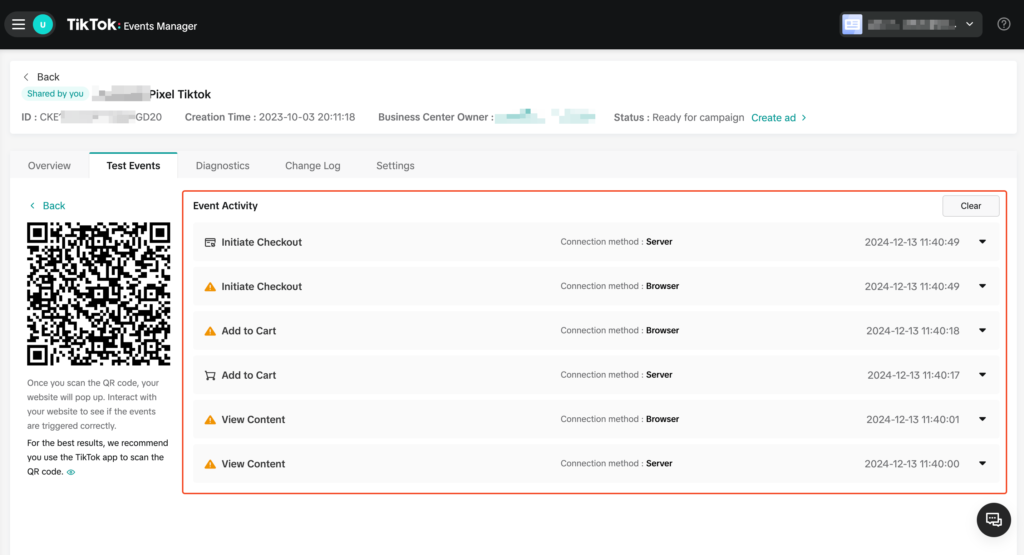
Task: Click the Pixel Tiktok name heading
Action: (180, 94)
